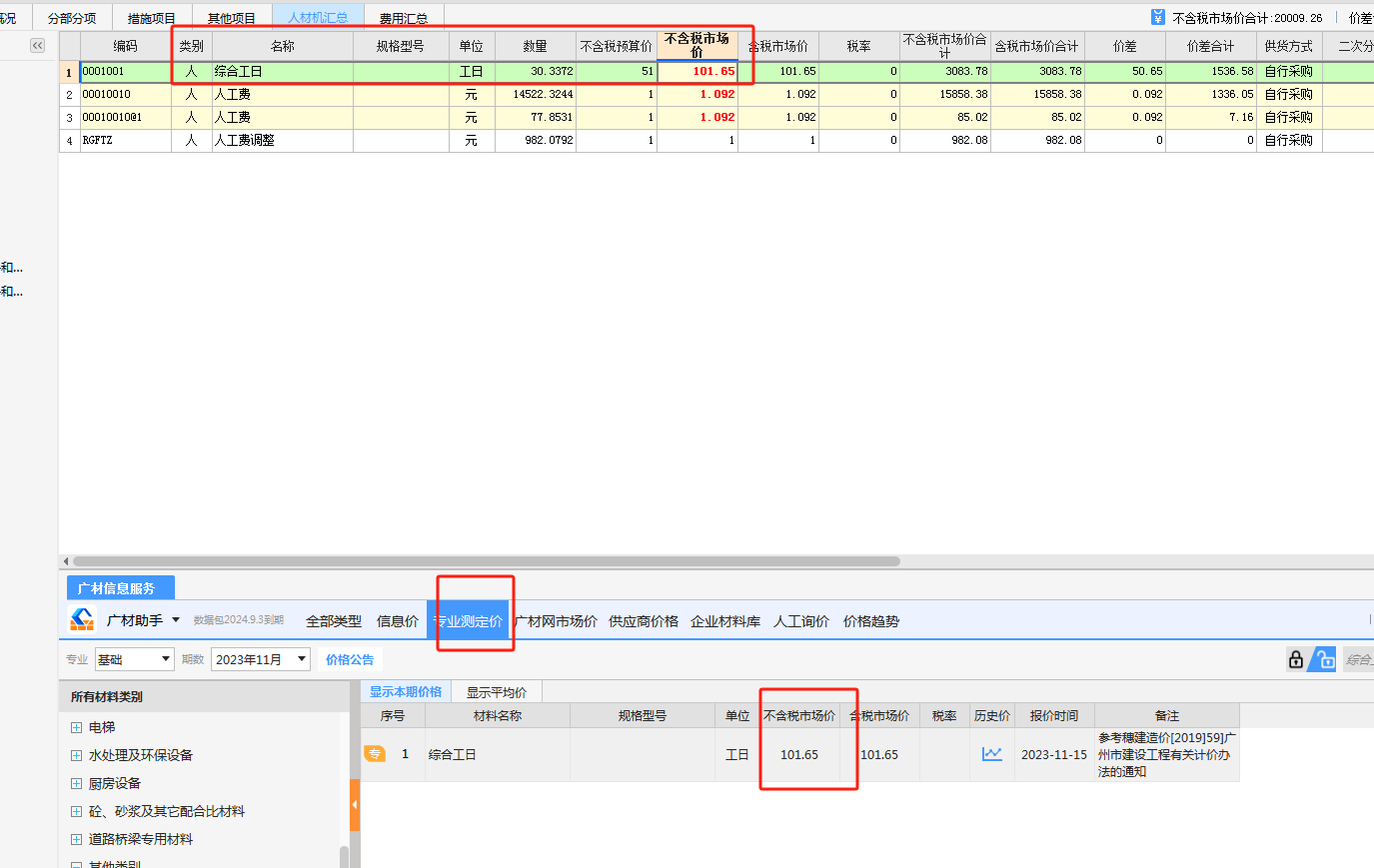Select the 价格趋势 tab

[x=871, y=621]
